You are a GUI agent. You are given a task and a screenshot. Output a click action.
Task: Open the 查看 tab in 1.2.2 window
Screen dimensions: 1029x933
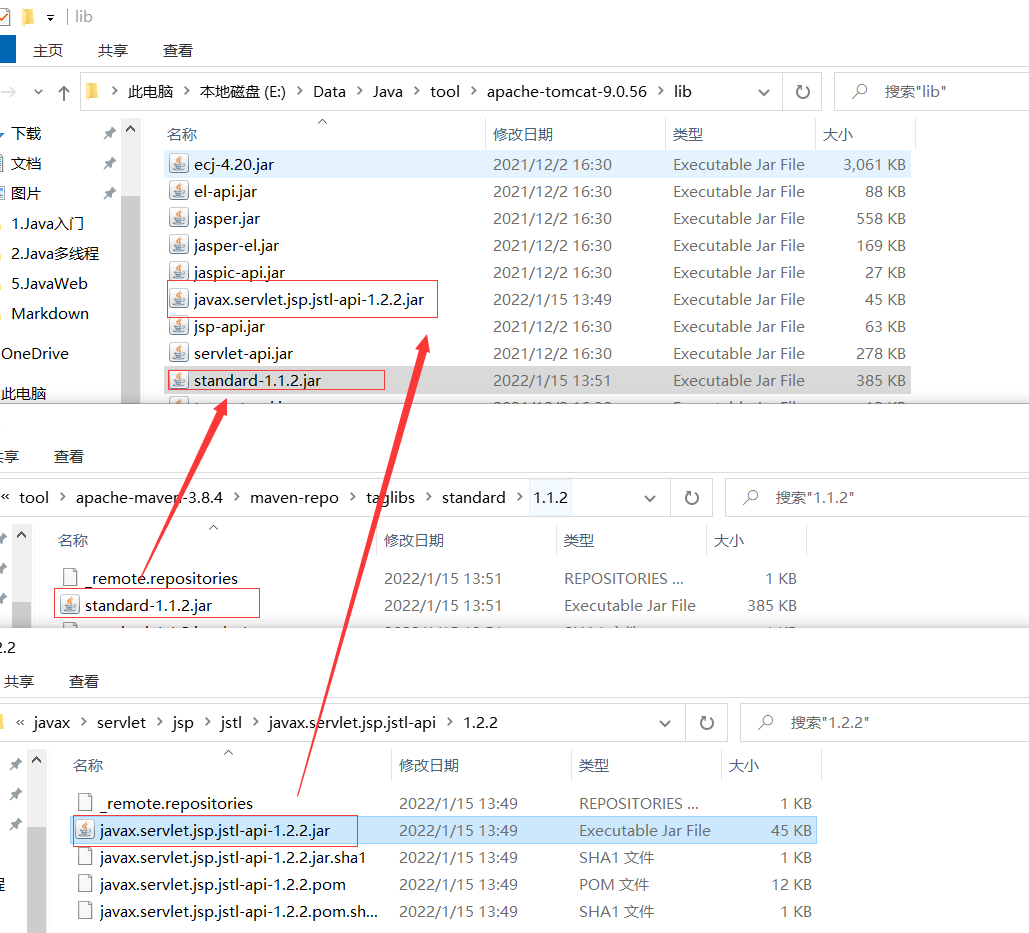coord(83,682)
